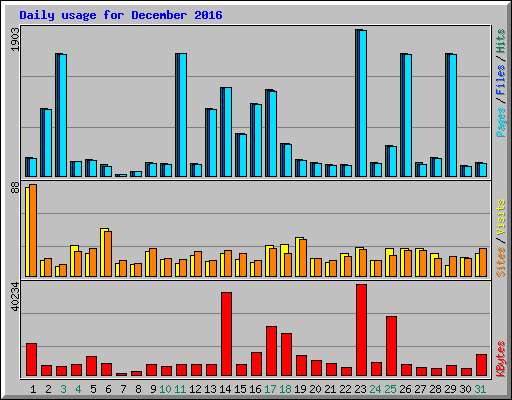The width and height of the screenshot is (512, 400).
Task: Click green weekend day label "18"
Action: coord(285,389)
